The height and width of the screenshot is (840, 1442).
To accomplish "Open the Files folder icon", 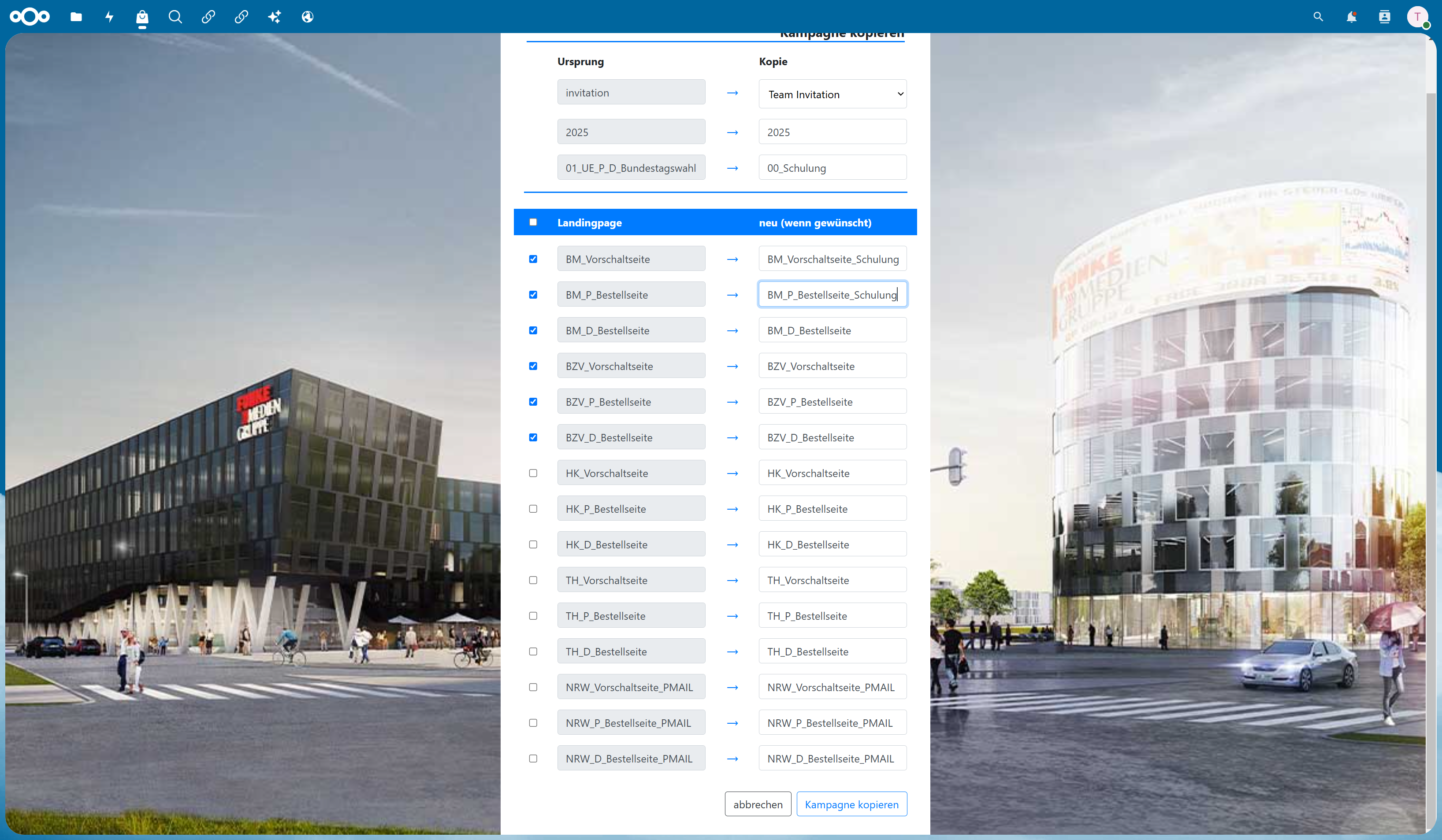I will coord(75,17).
